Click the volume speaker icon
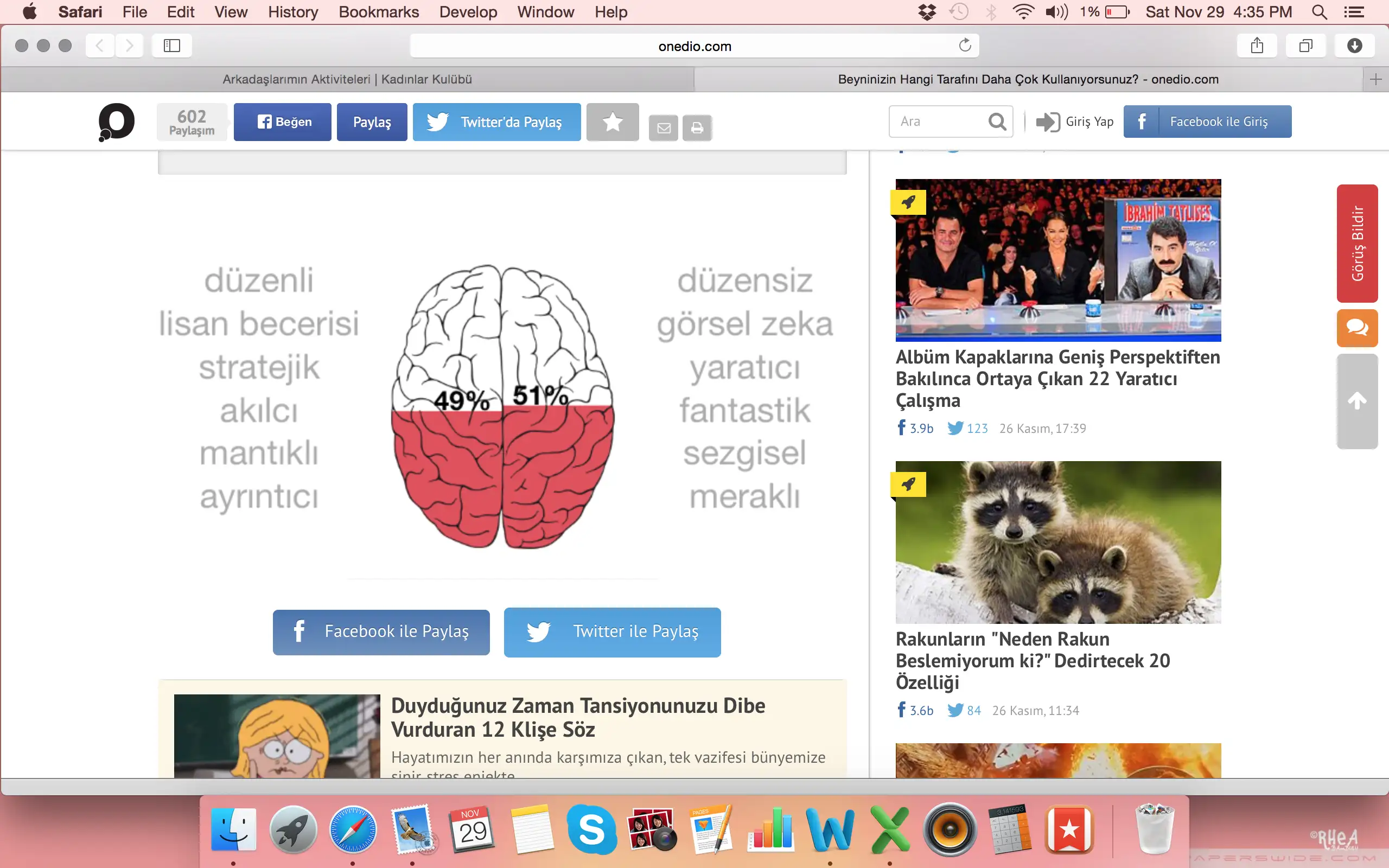 click(1056, 12)
